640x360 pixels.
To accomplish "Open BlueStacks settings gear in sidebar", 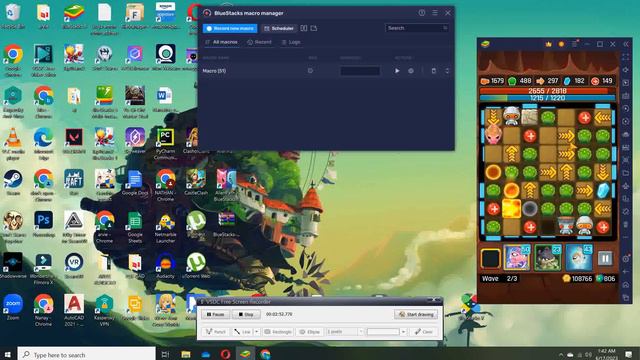I will point(626,259).
